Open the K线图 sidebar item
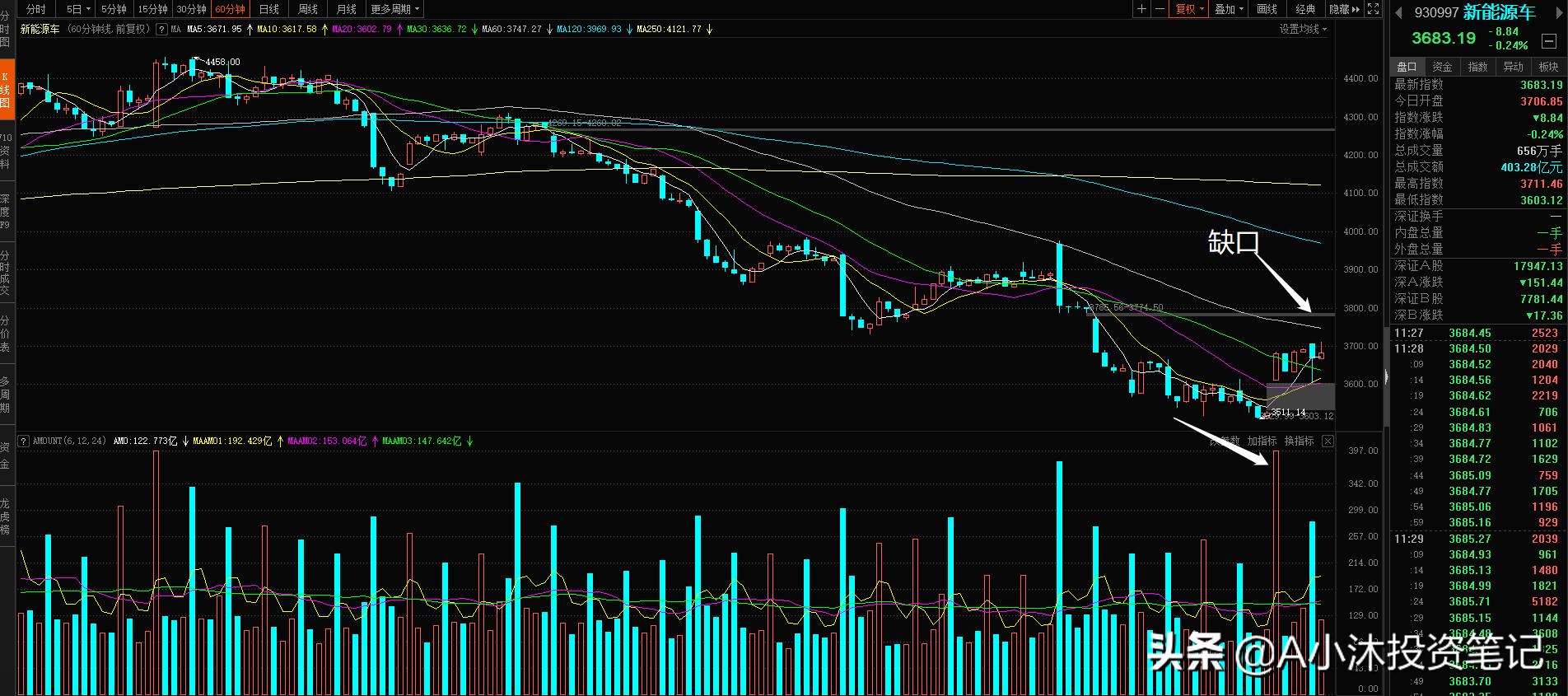The height and width of the screenshot is (696, 1568). [7, 91]
